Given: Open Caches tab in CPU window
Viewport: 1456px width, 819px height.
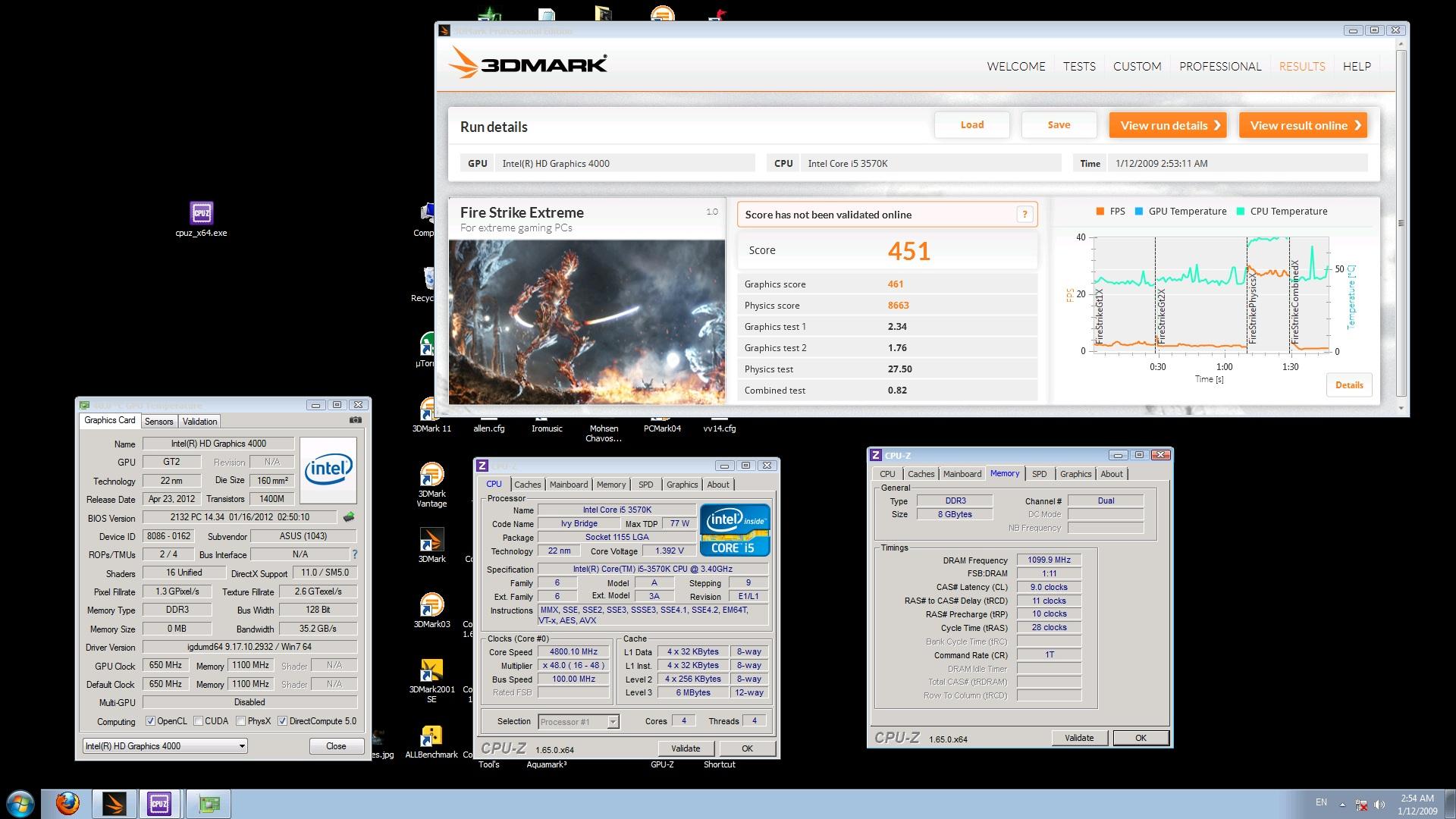Looking at the screenshot, I should 527,485.
